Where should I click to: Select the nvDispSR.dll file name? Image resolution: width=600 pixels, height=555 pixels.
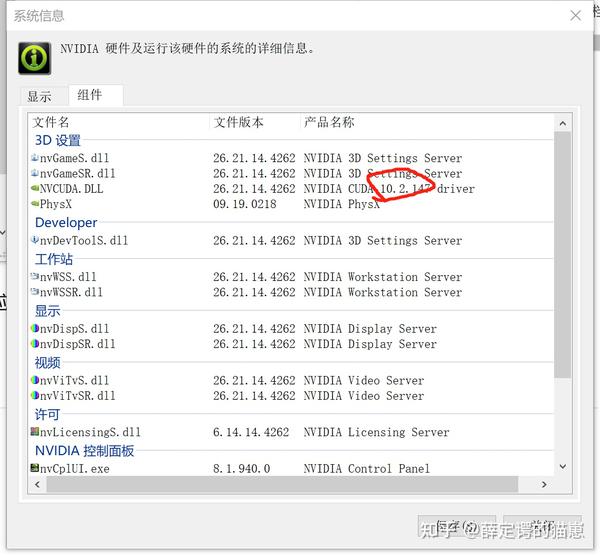point(78,344)
